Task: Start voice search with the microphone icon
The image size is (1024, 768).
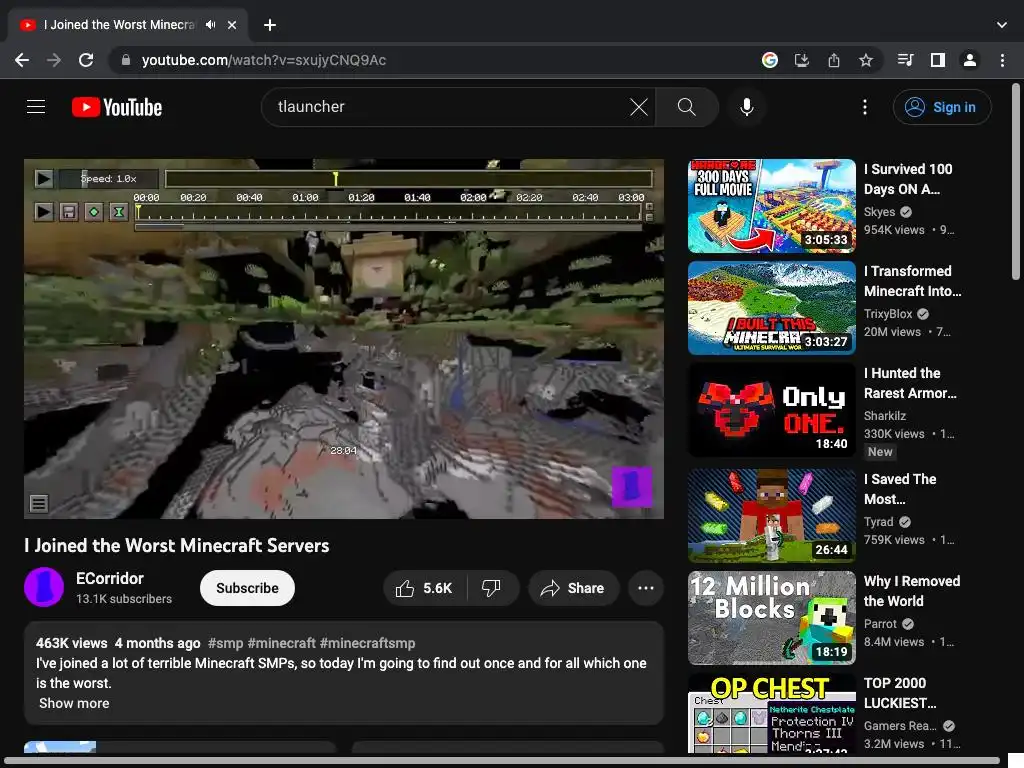Action: coord(746,106)
